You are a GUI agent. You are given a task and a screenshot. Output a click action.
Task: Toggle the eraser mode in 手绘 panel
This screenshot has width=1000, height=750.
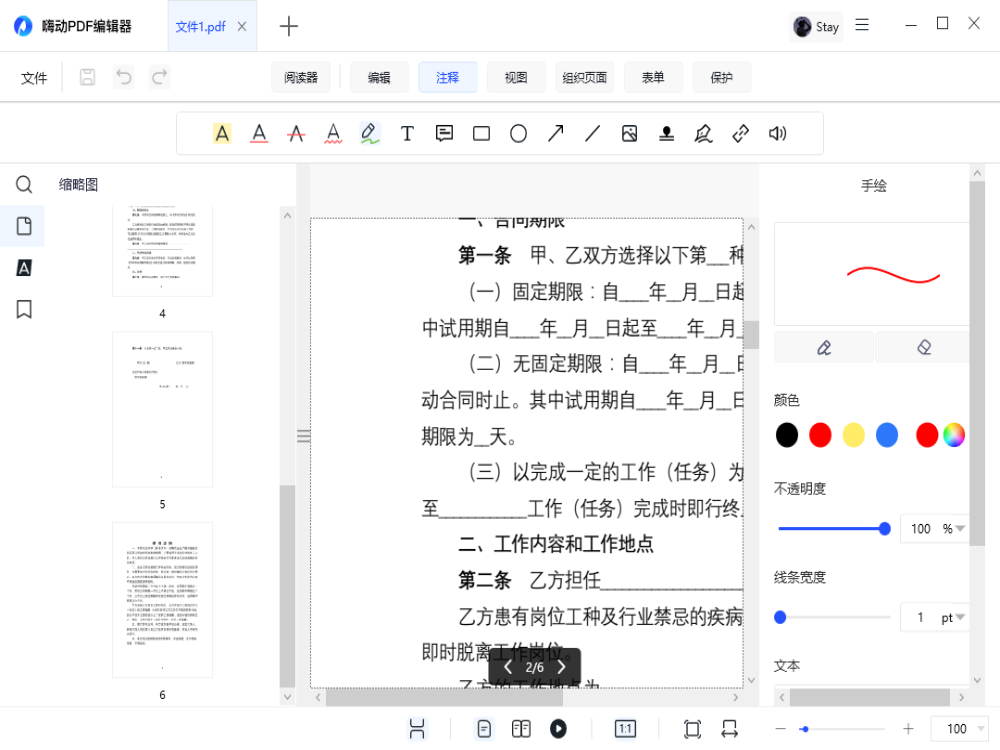921,346
